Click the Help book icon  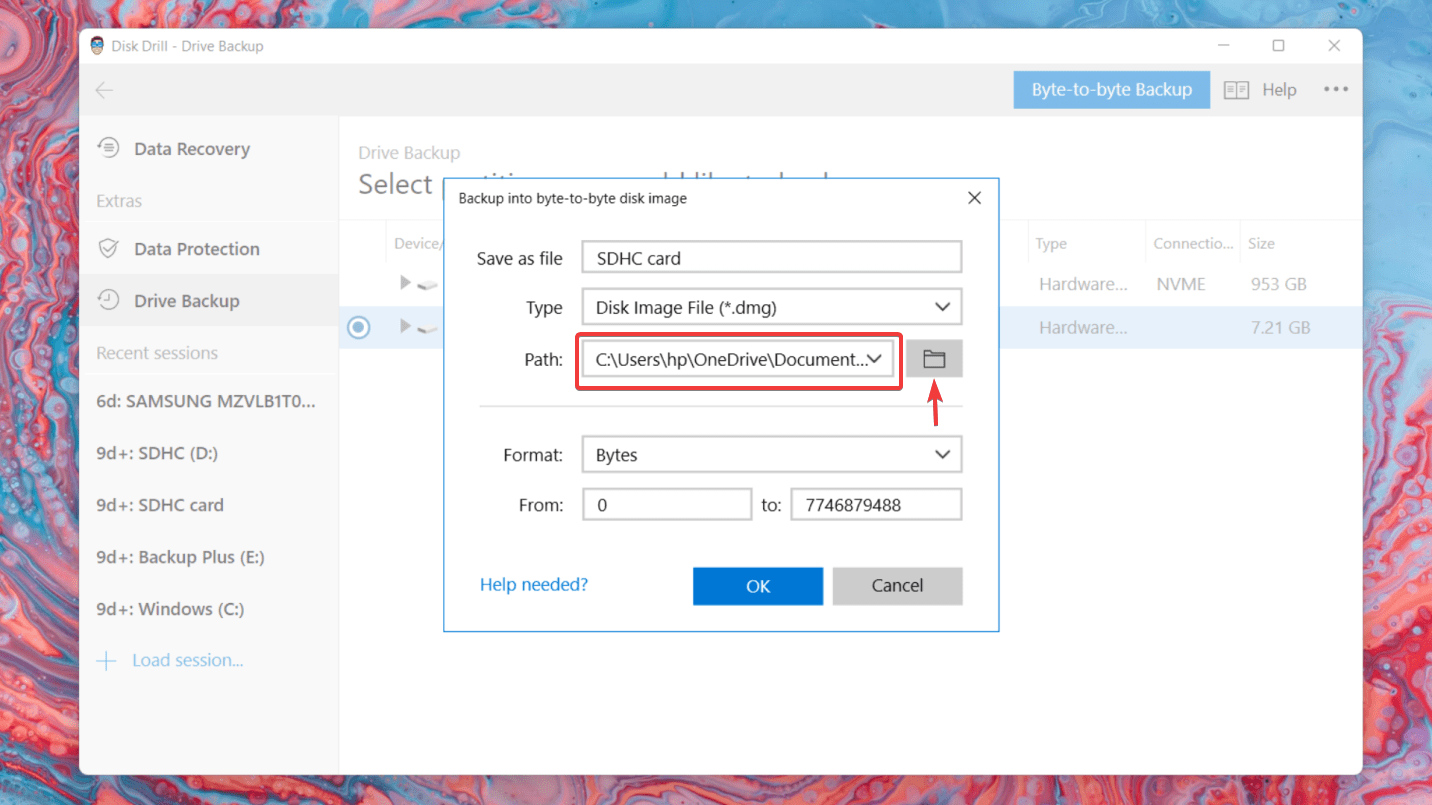click(x=1236, y=90)
